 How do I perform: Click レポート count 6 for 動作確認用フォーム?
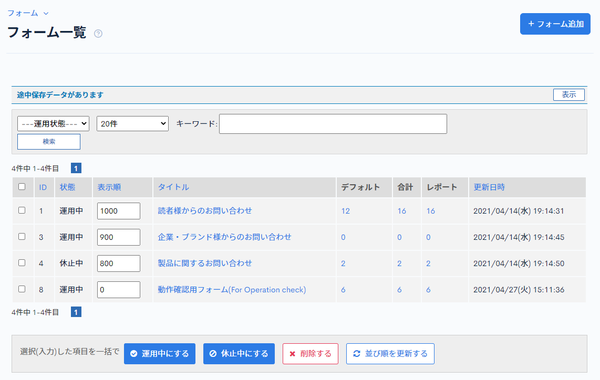tap(428, 290)
